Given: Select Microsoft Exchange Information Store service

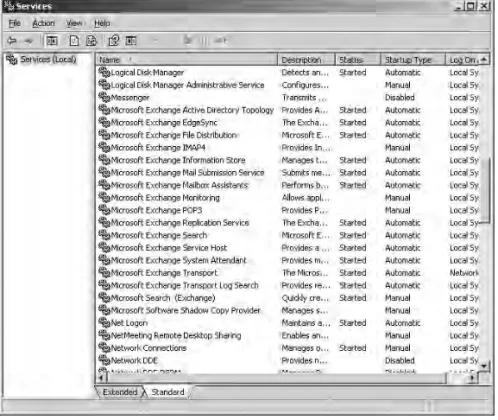Looking at the screenshot, I should click(x=178, y=160).
